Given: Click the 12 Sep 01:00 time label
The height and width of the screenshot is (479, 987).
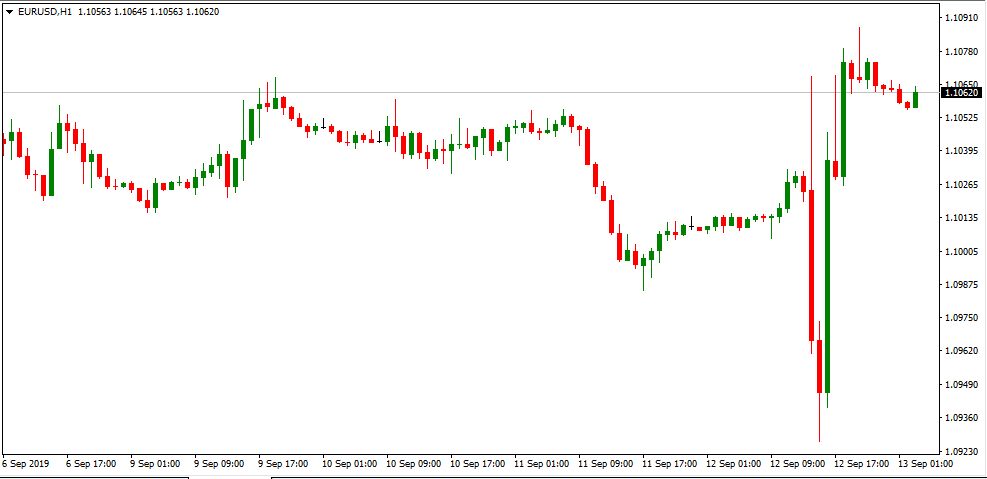Looking at the screenshot, I should pos(734,464).
